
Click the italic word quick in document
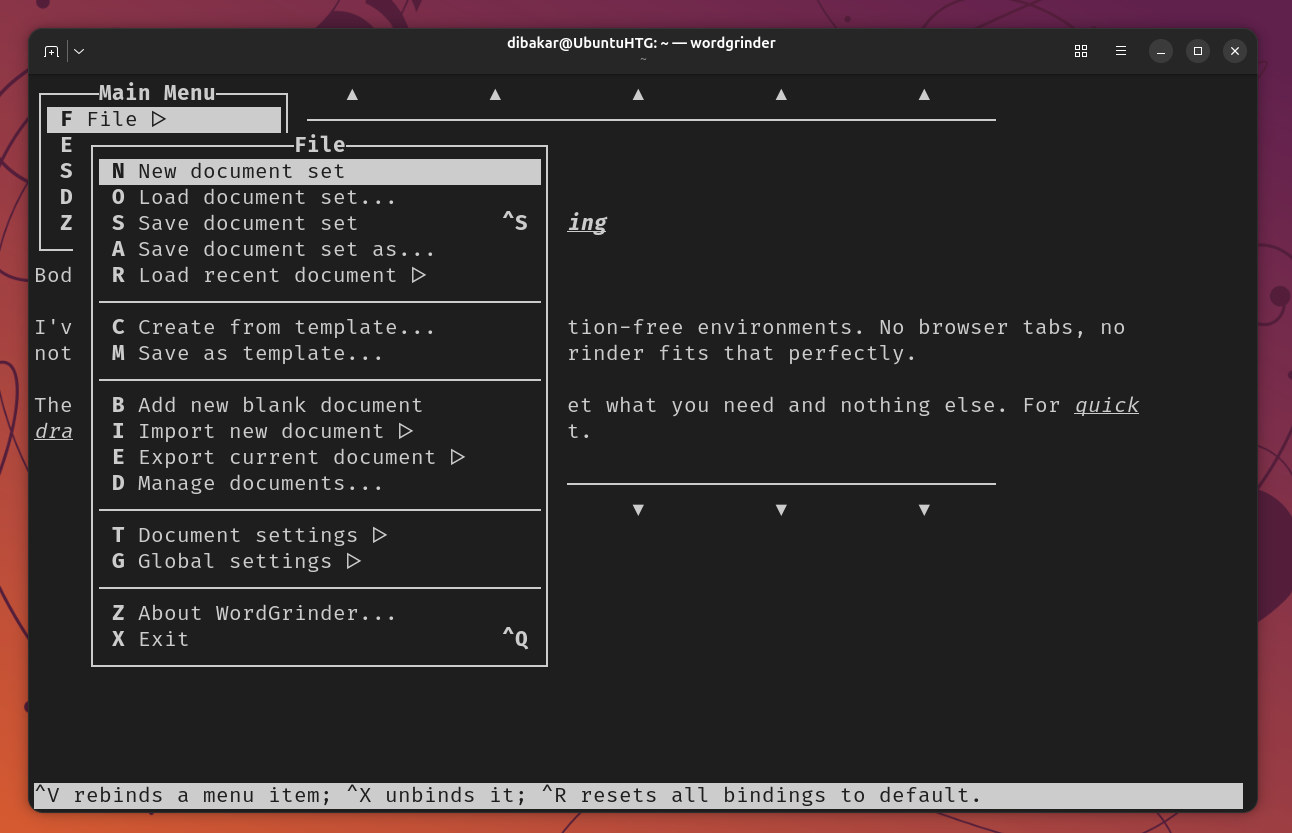click(1107, 406)
